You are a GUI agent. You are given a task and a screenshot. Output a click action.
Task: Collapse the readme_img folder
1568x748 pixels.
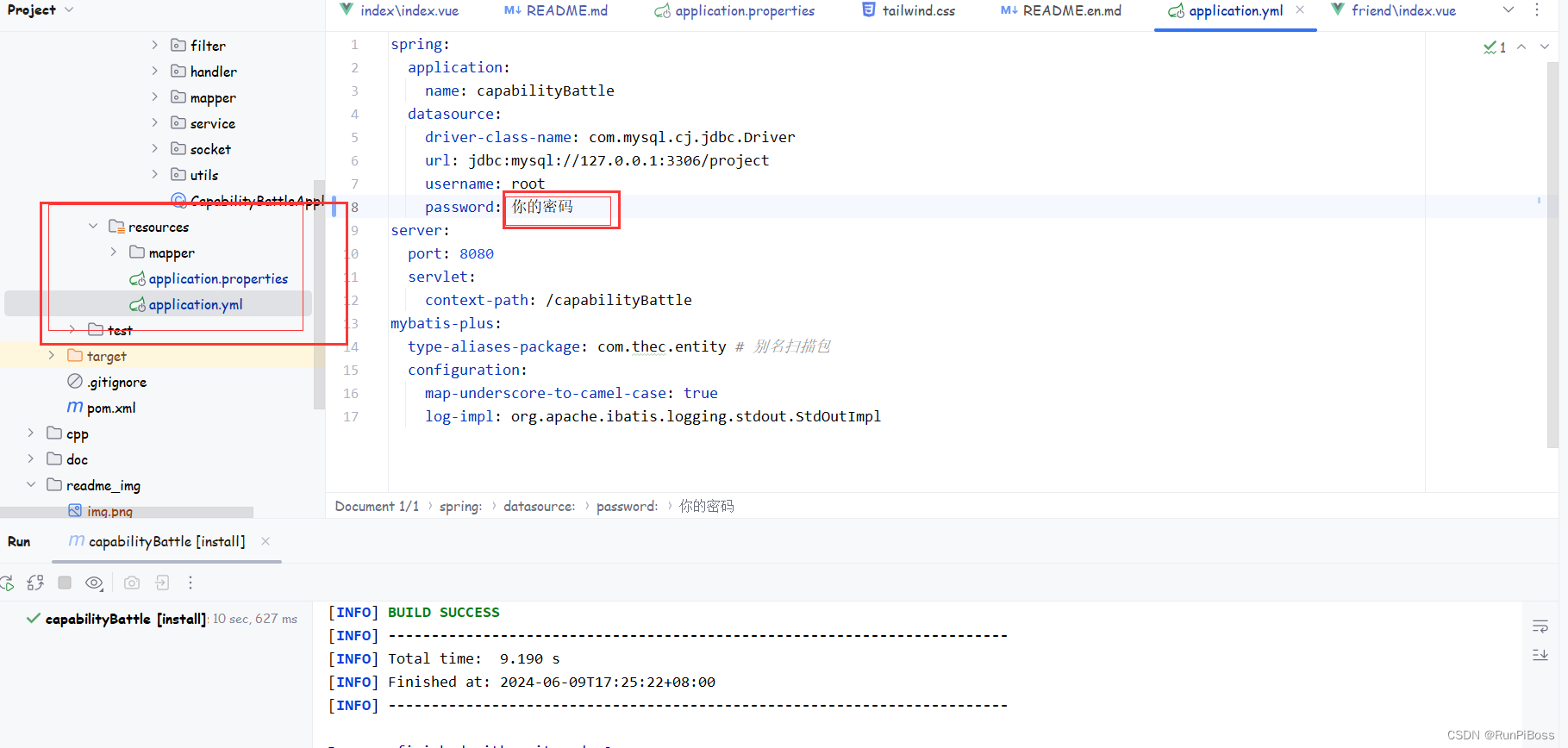tap(31, 484)
